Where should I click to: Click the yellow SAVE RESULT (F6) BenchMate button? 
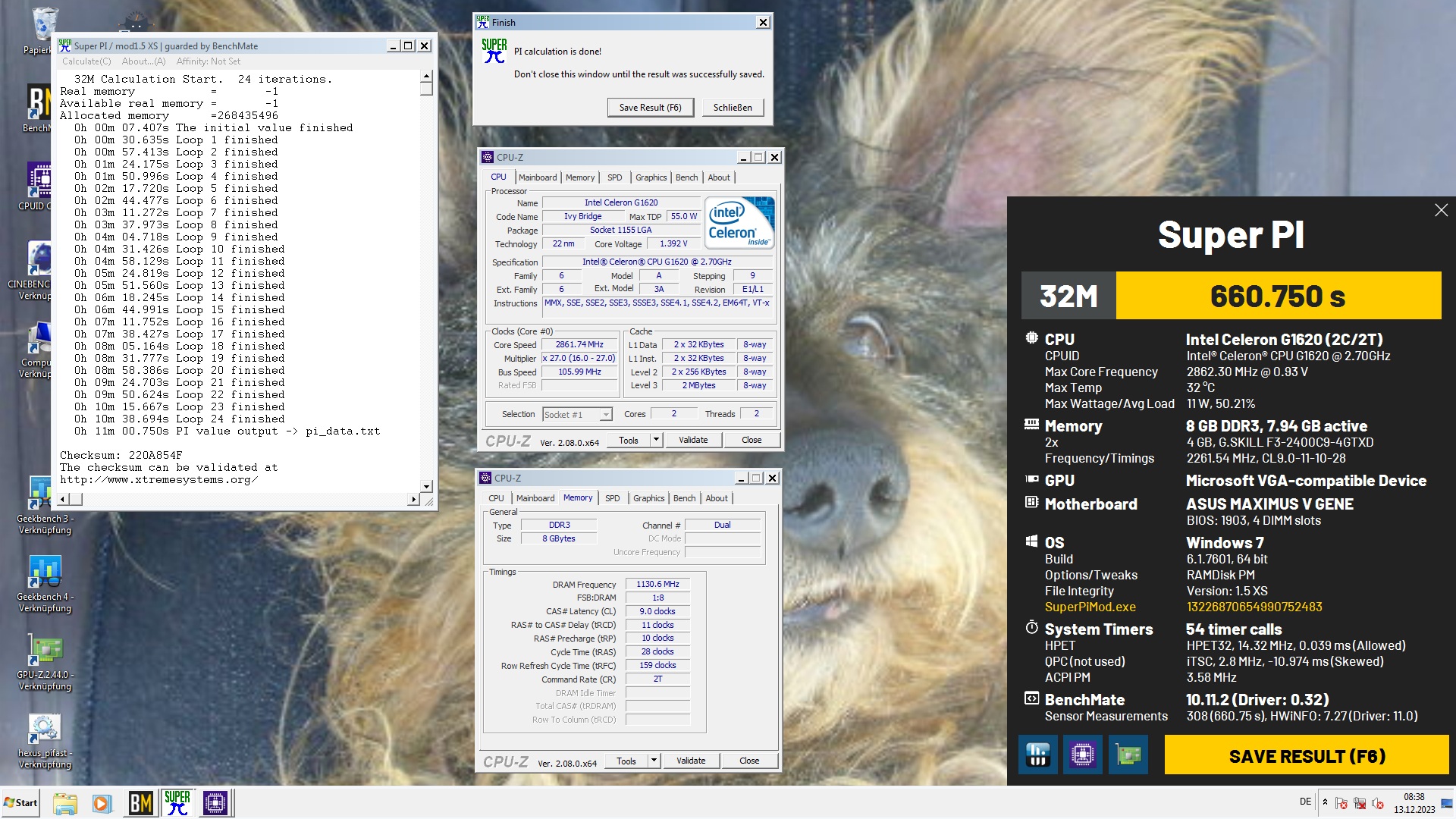(1307, 755)
